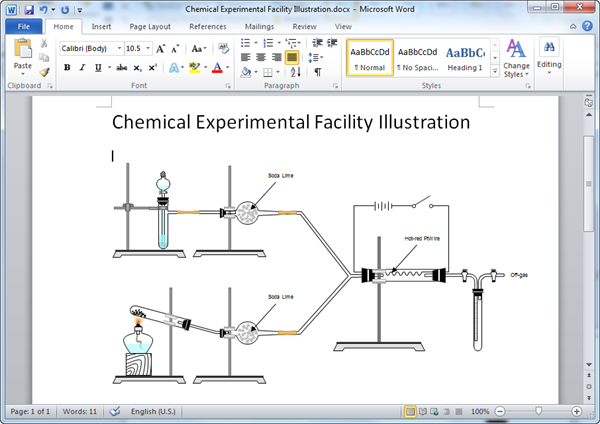Image resolution: width=600 pixels, height=424 pixels.
Task: Click the proofing check icon in status bar
Action: pyautogui.click(x=114, y=411)
